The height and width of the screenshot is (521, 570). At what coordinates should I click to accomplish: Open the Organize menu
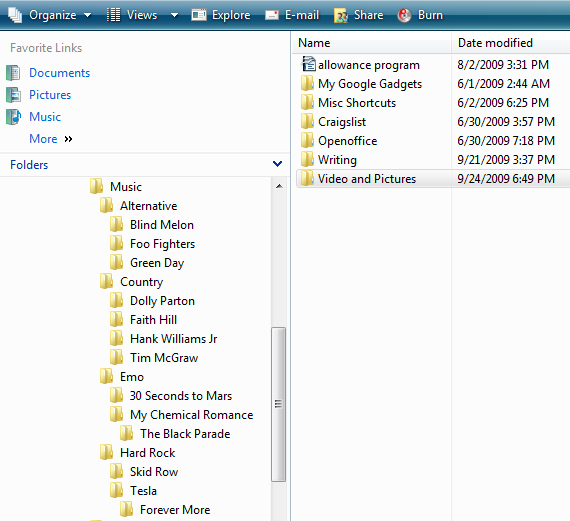pyautogui.click(x=49, y=15)
